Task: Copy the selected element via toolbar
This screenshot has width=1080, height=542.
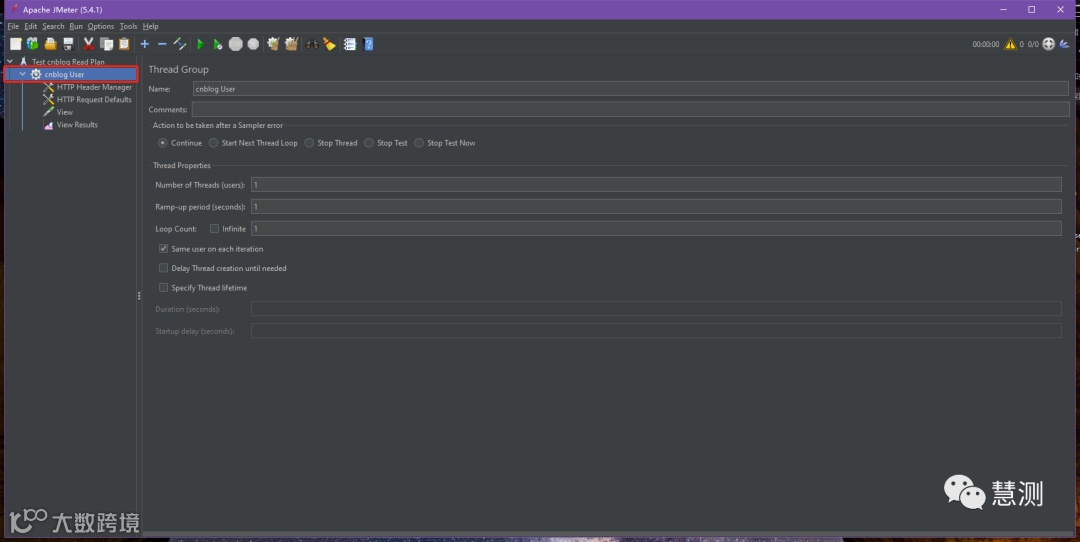Action: (x=107, y=44)
